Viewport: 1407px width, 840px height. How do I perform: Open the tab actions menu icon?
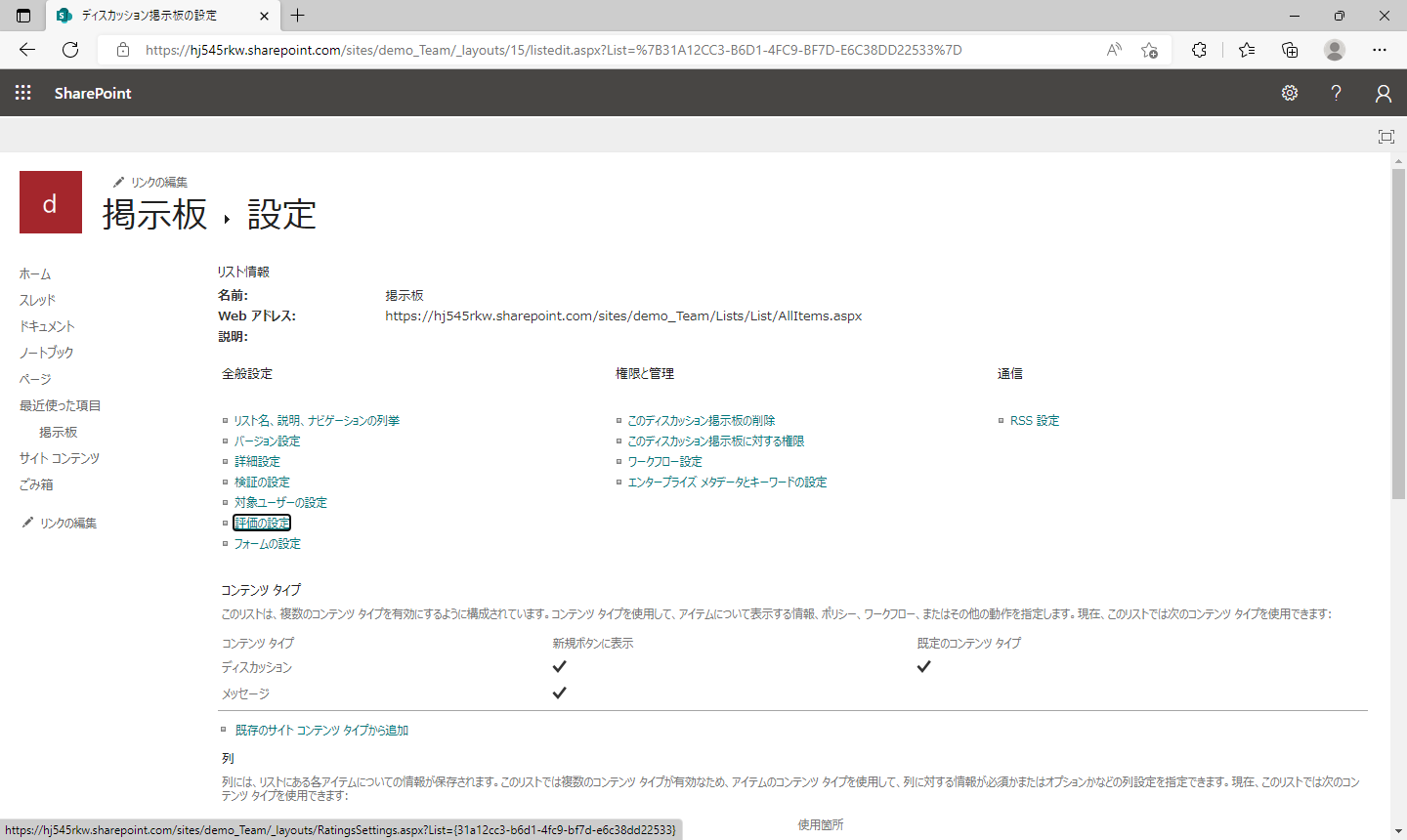23,16
